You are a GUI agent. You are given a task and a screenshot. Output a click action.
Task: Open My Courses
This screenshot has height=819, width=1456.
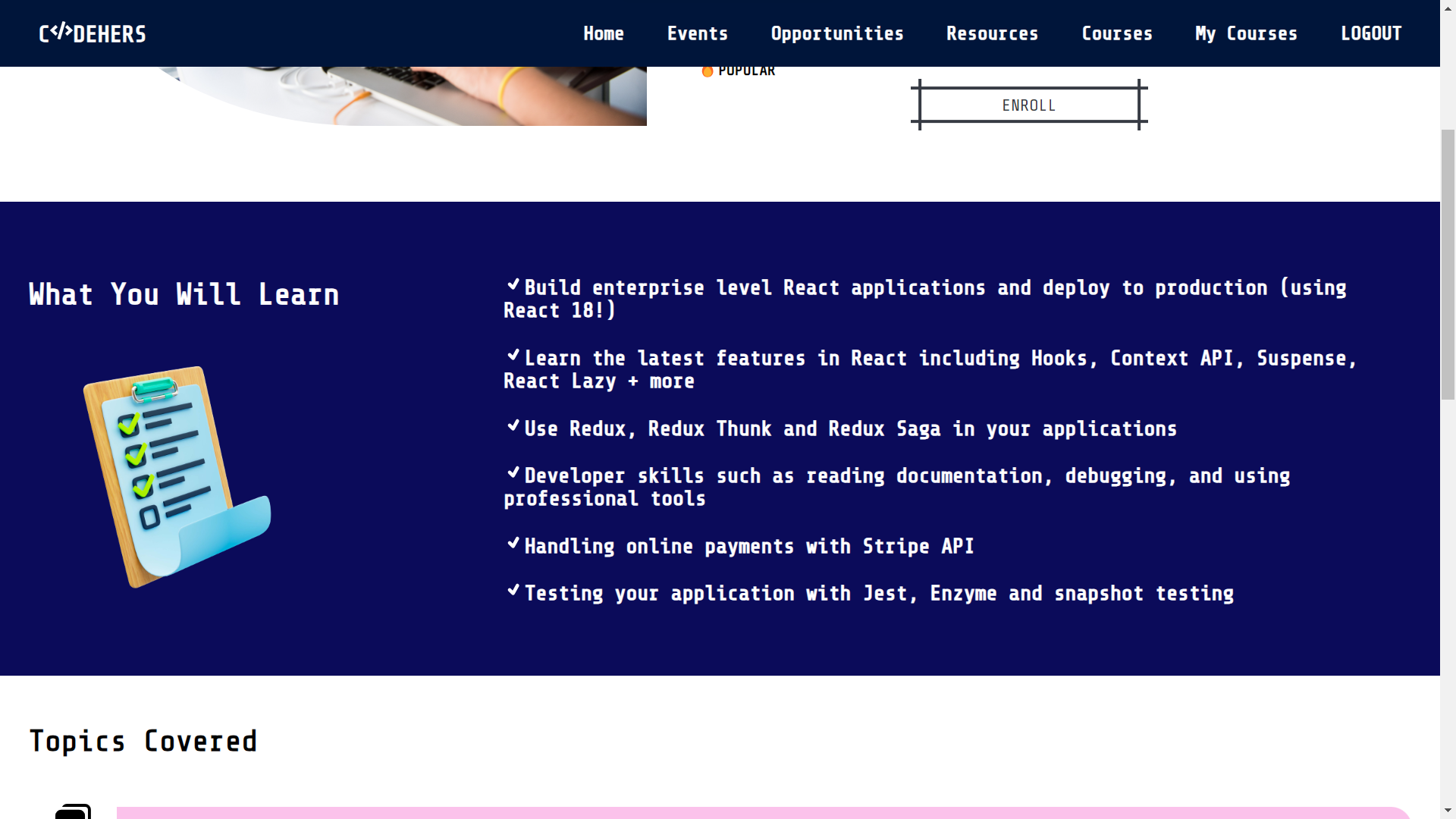pos(1246,33)
